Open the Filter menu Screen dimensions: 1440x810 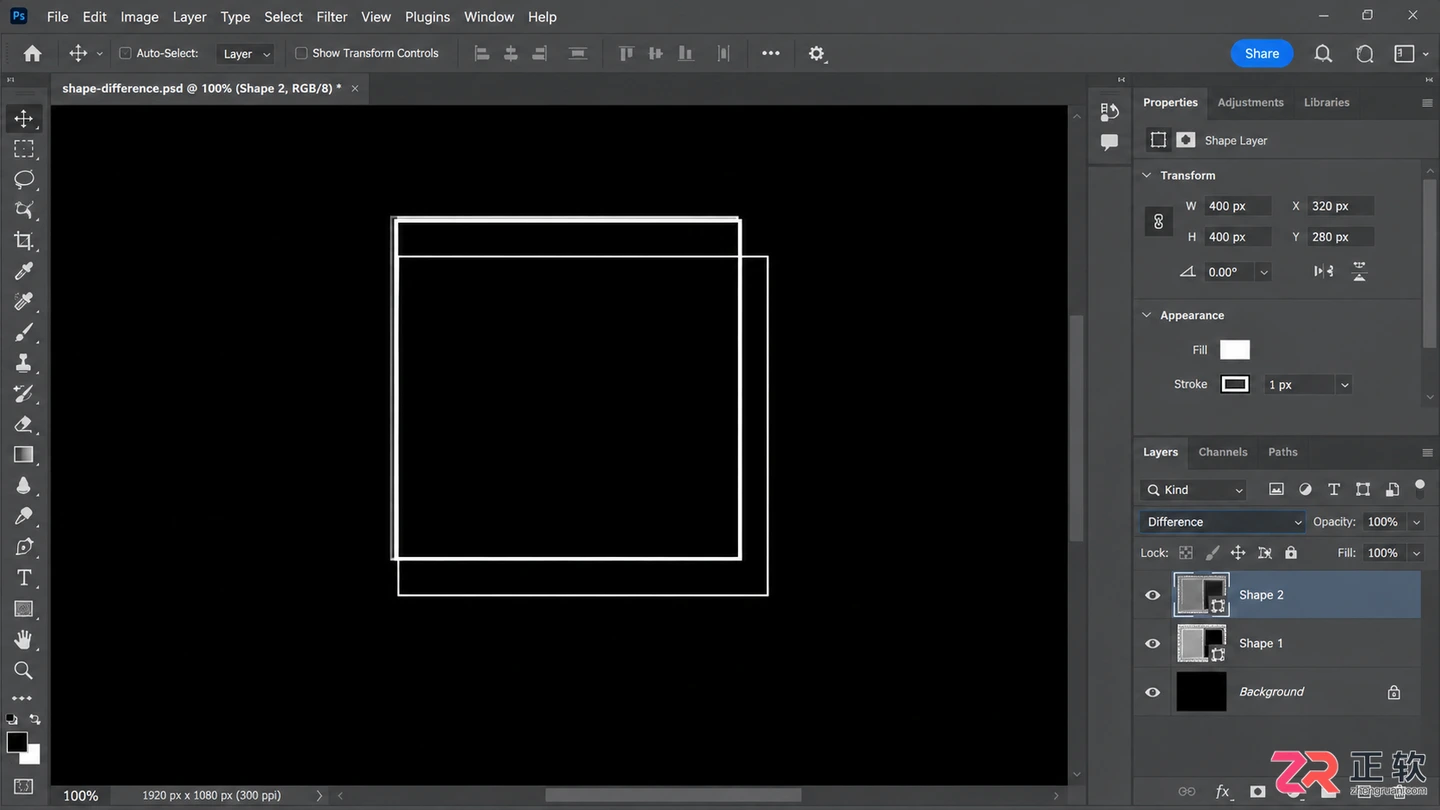[x=332, y=17]
